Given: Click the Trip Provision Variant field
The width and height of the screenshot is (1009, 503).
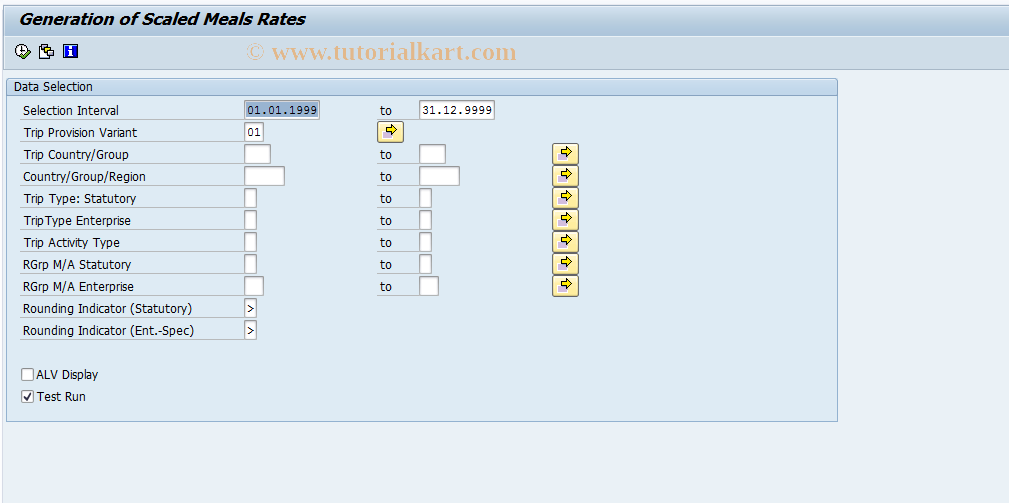Looking at the screenshot, I should [254, 133].
